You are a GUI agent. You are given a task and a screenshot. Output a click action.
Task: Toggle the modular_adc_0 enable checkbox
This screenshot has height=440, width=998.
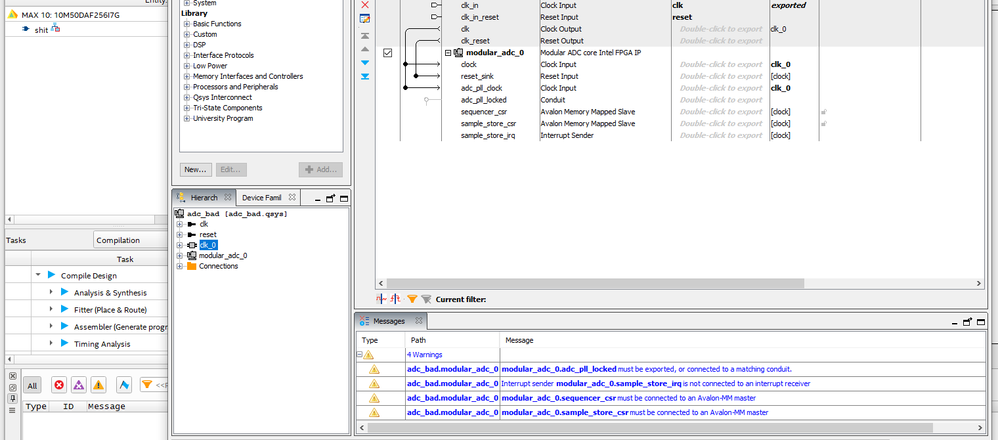pyautogui.click(x=387, y=52)
